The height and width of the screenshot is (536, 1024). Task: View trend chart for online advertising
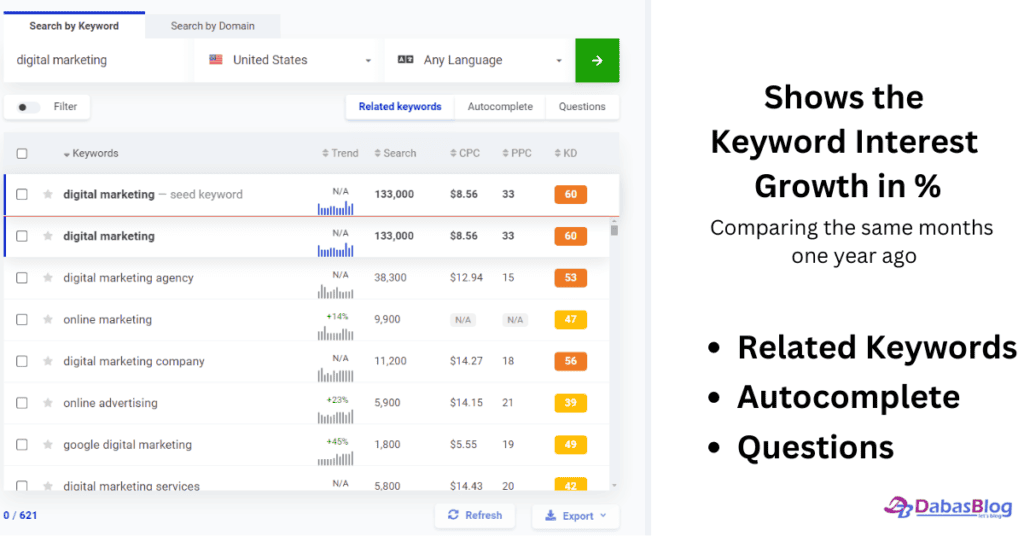pos(336,417)
